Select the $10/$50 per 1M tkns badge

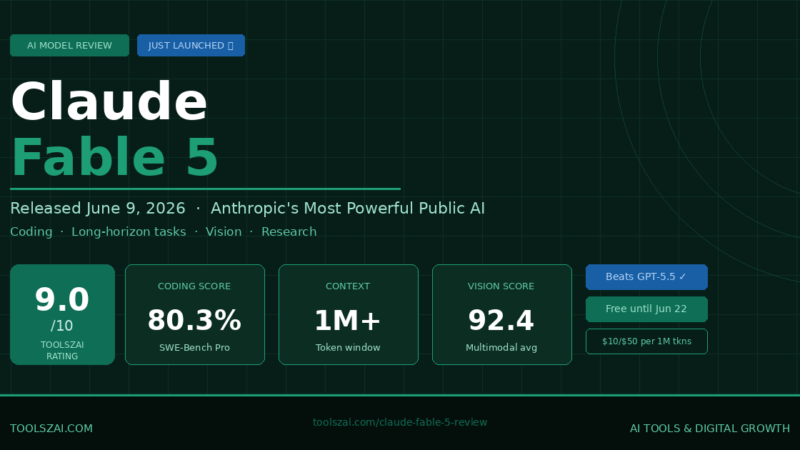click(x=646, y=341)
